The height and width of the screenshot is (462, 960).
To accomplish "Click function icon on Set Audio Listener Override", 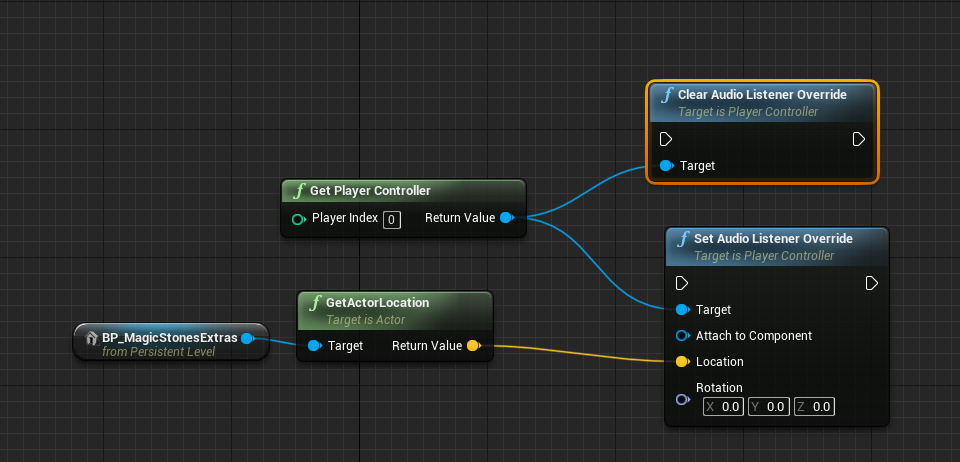I will (683, 239).
